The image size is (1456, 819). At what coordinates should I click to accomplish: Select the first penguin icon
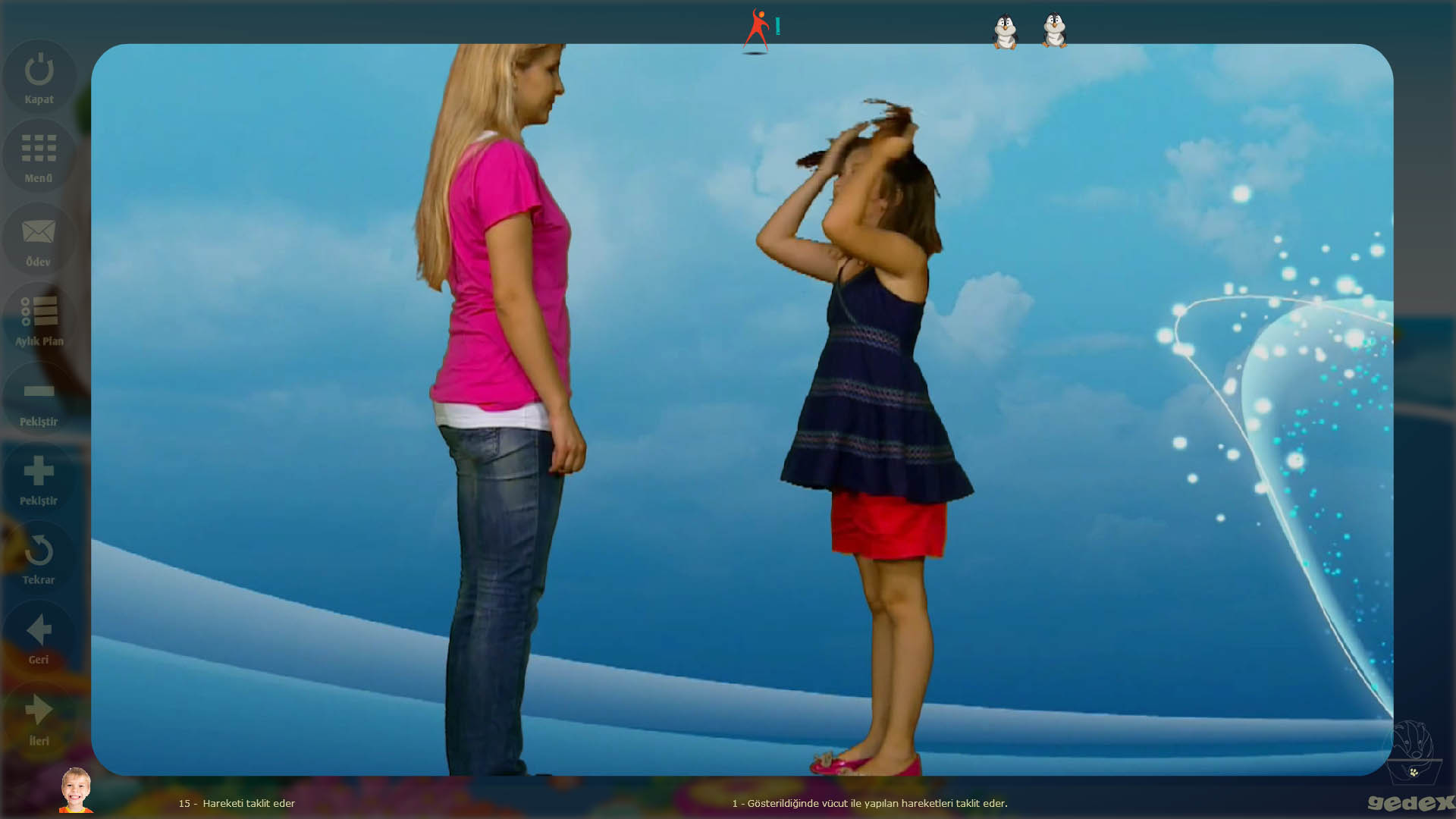pos(1005,32)
